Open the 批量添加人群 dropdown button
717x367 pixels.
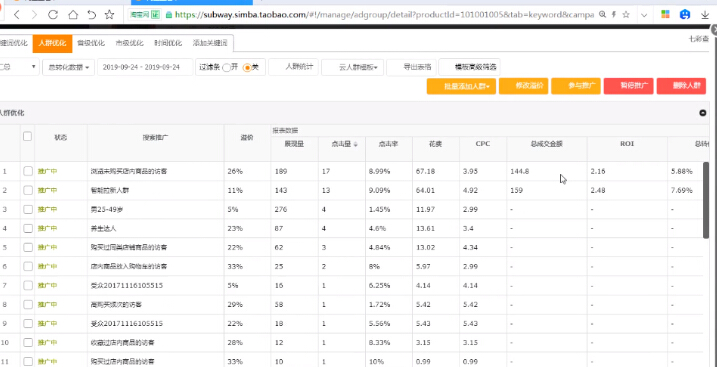[x=461, y=86]
